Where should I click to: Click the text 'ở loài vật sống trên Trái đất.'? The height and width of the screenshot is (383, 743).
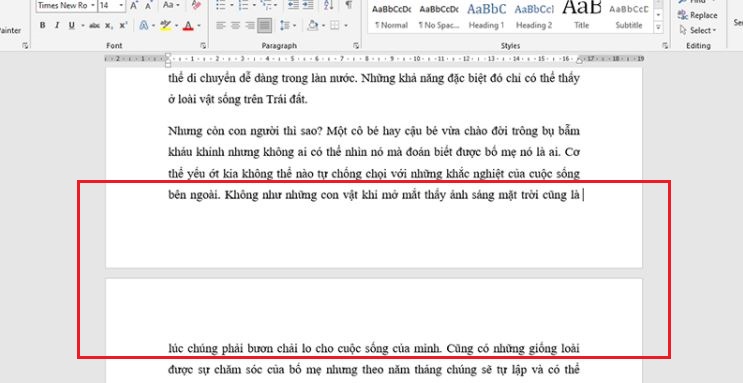coord(237,100)
